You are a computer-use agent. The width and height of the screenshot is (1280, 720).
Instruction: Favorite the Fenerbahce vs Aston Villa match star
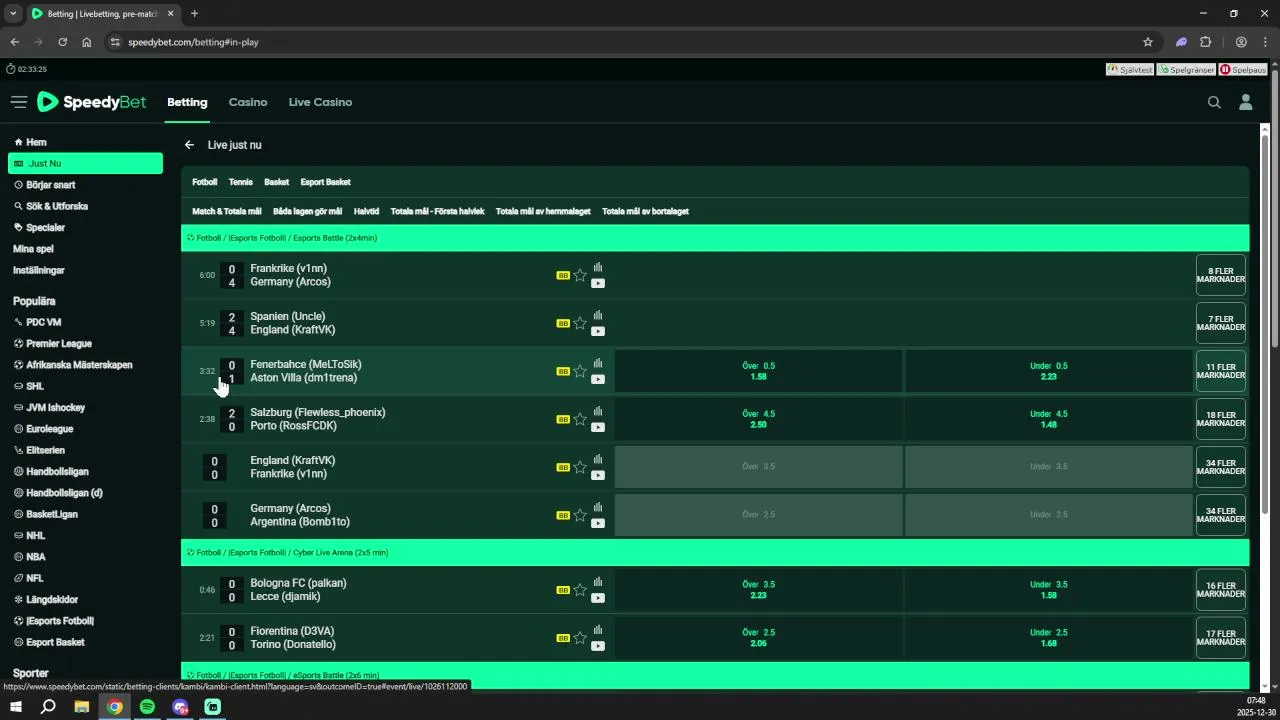click(x=580, y=371)
